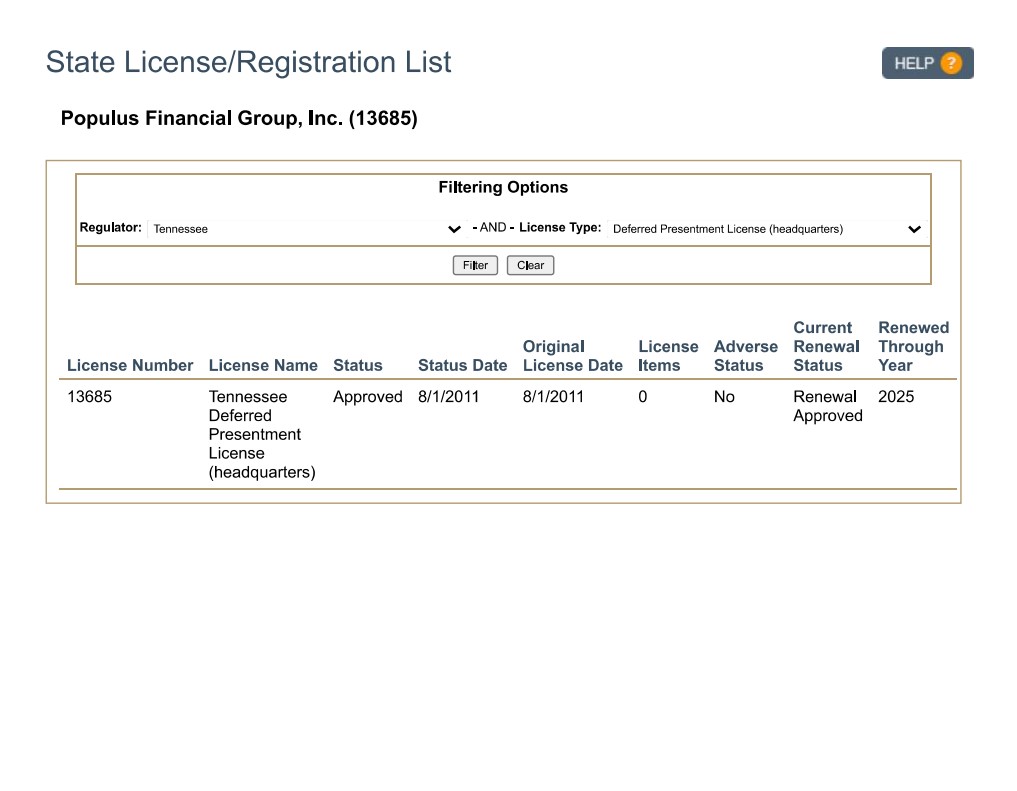Screen dimensions: 1017x791
Task: Click the question mark icon on HELP
Action: point(951,62)
